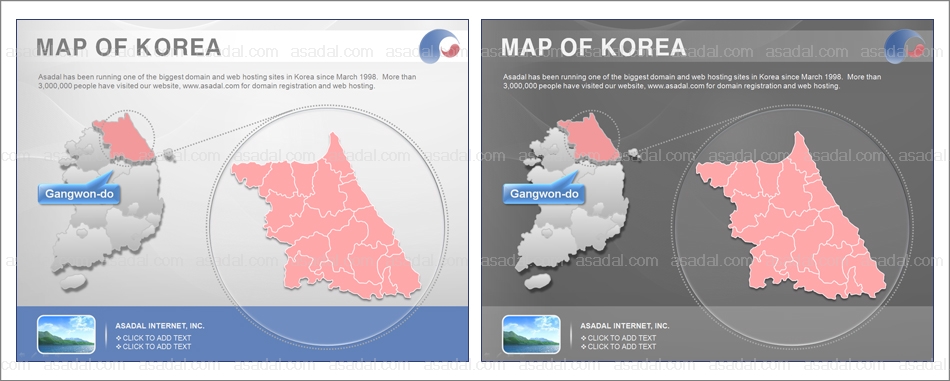Click MAP OF KOREA title on left slide
950x381 pixels.
tap(128, 47)
